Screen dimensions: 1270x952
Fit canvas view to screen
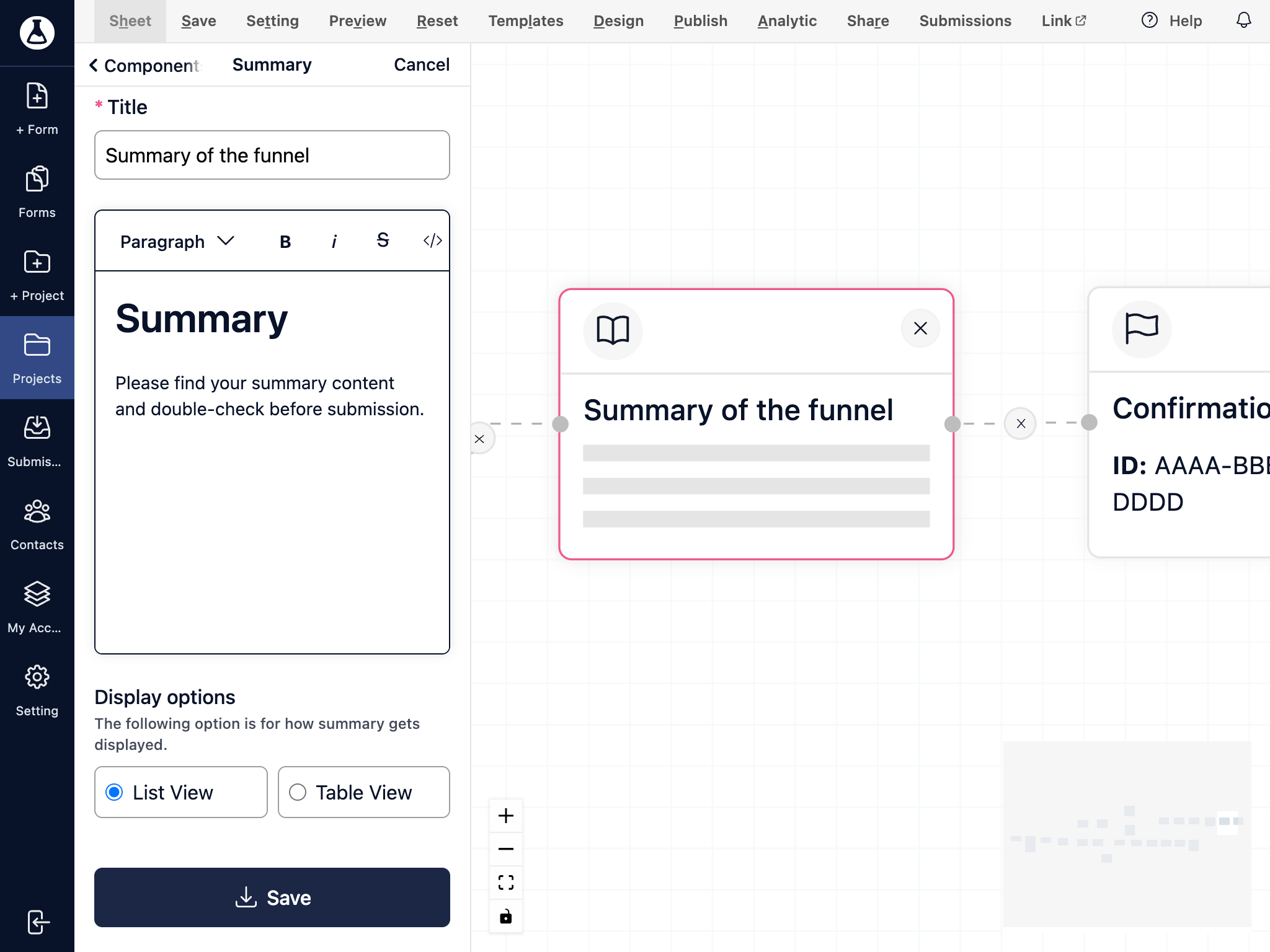coord(506,883)
